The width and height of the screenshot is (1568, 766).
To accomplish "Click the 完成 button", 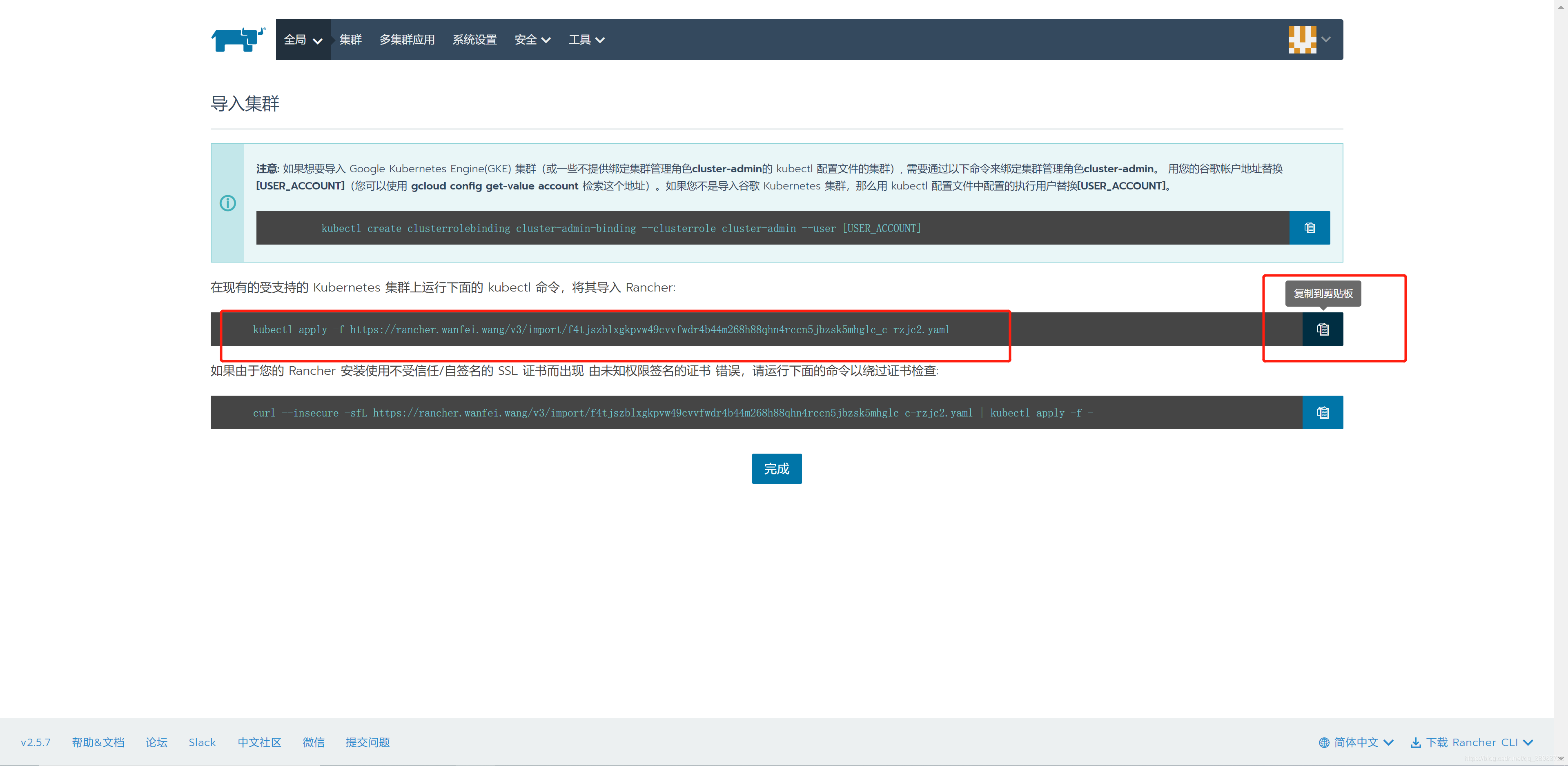I will coord(777,469).
